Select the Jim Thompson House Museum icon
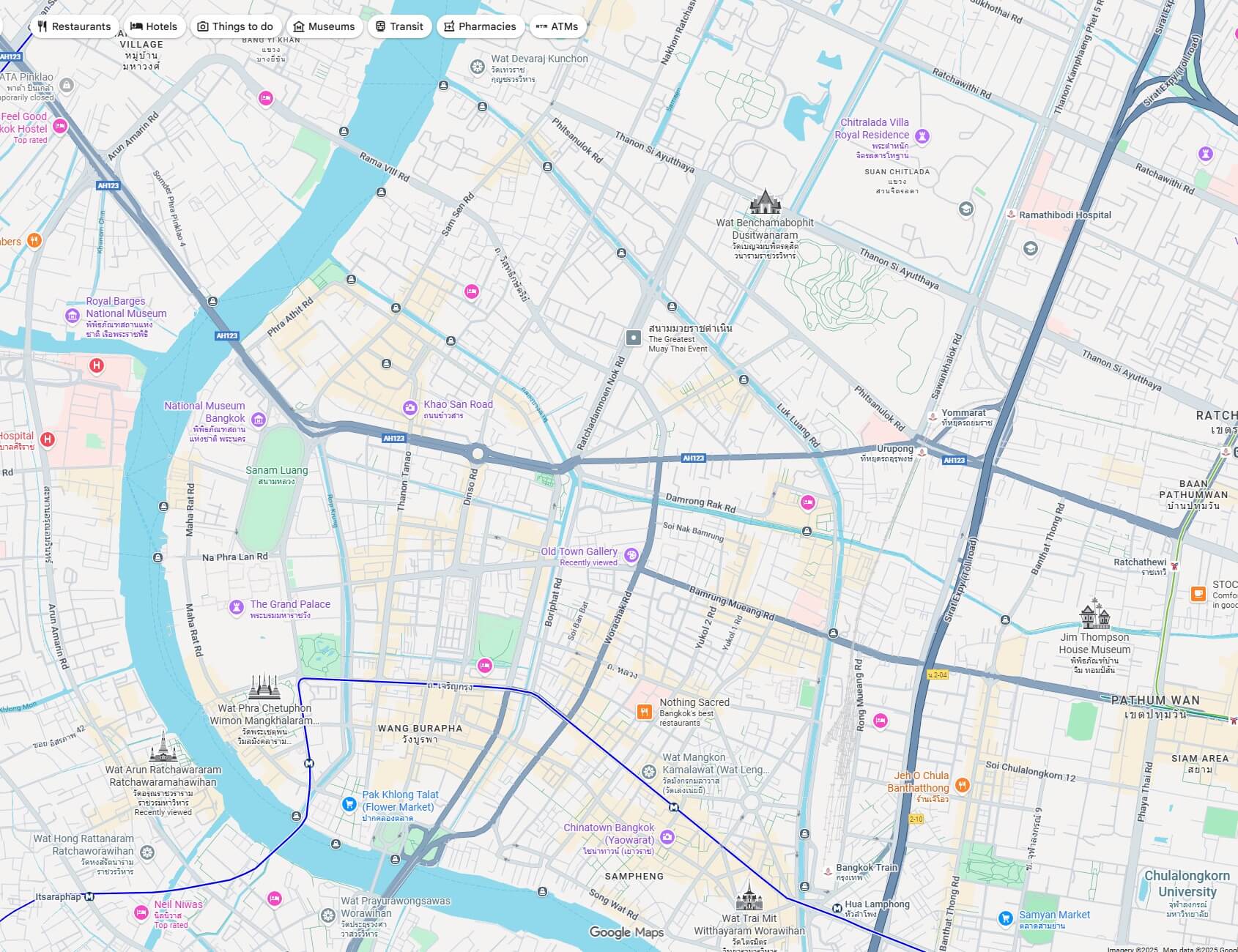Viewport: 1238px width, 952px height. click(1095, 614)
